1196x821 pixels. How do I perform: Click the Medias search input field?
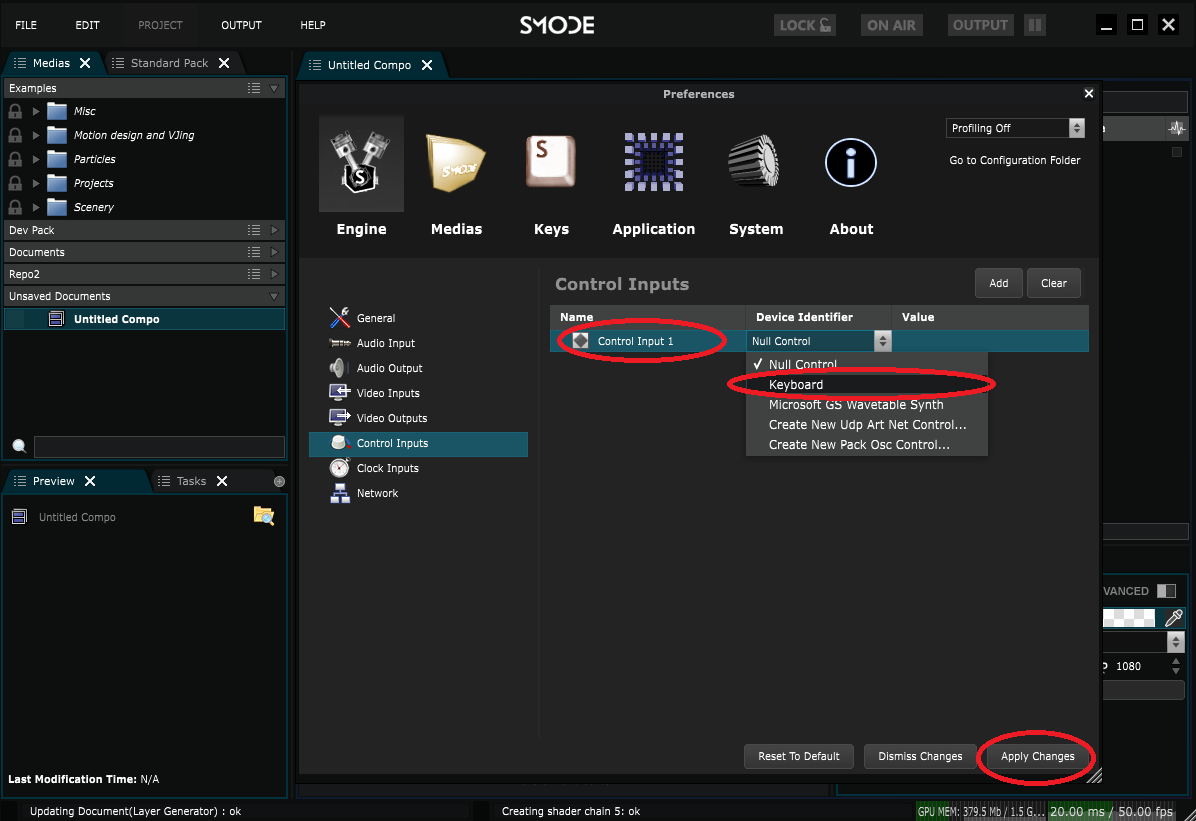coord(159,446)
